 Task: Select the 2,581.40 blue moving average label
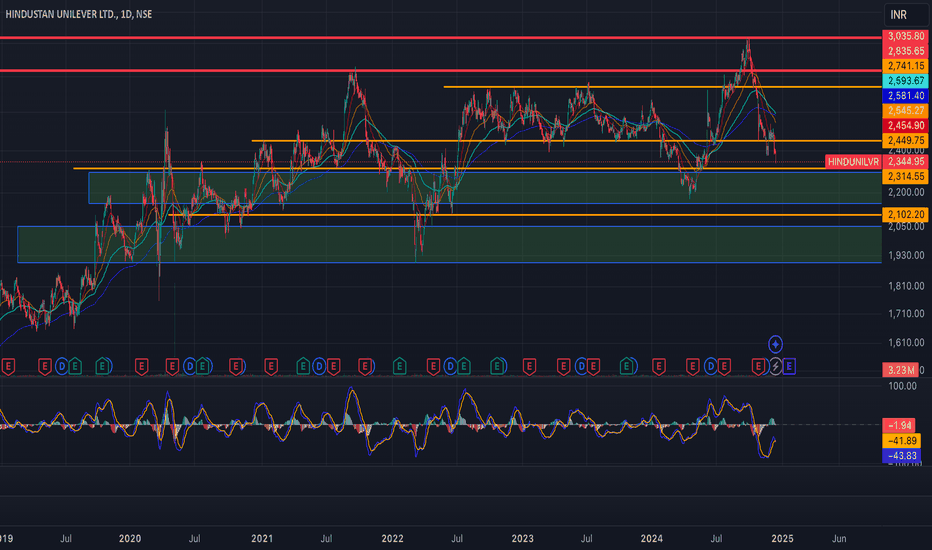[x=906, y=96]
